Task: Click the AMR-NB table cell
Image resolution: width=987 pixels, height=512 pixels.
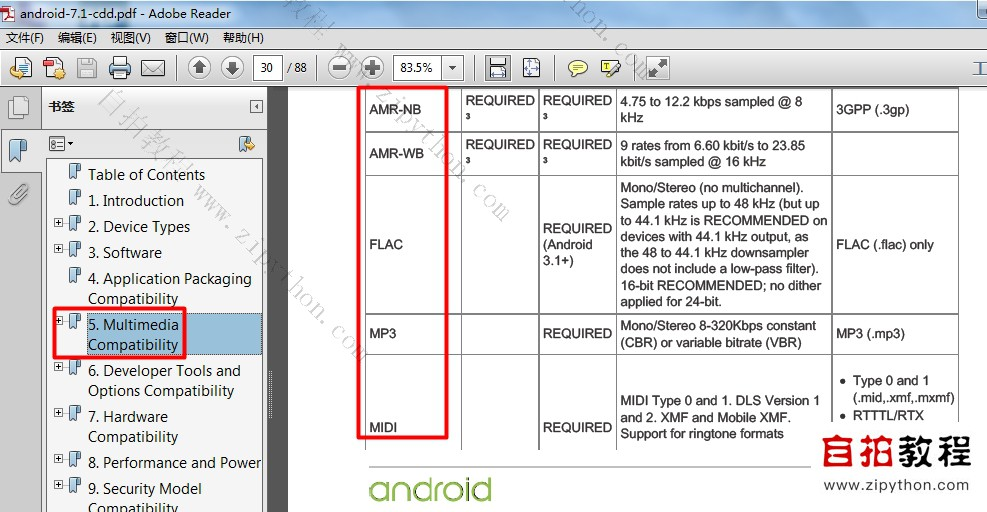Action: point(413,110)
